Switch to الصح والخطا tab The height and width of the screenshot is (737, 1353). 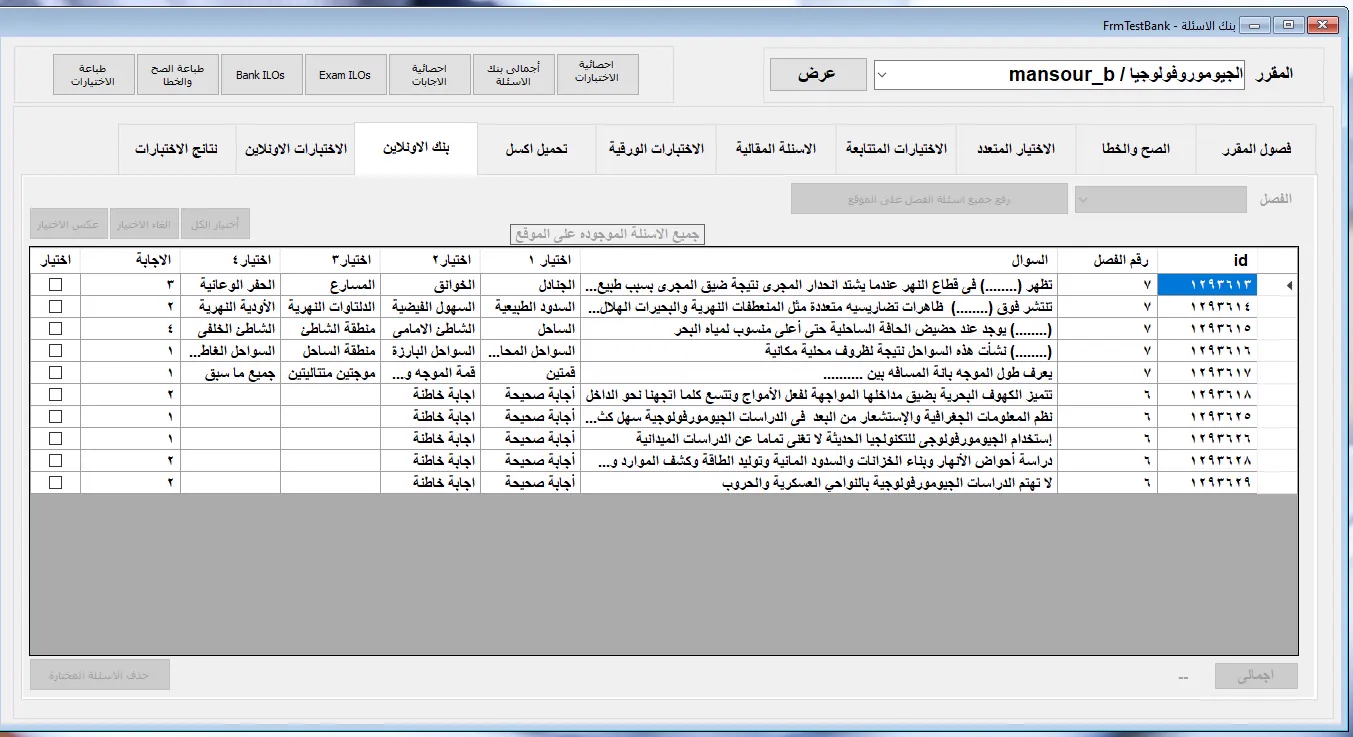[1136, 149]
